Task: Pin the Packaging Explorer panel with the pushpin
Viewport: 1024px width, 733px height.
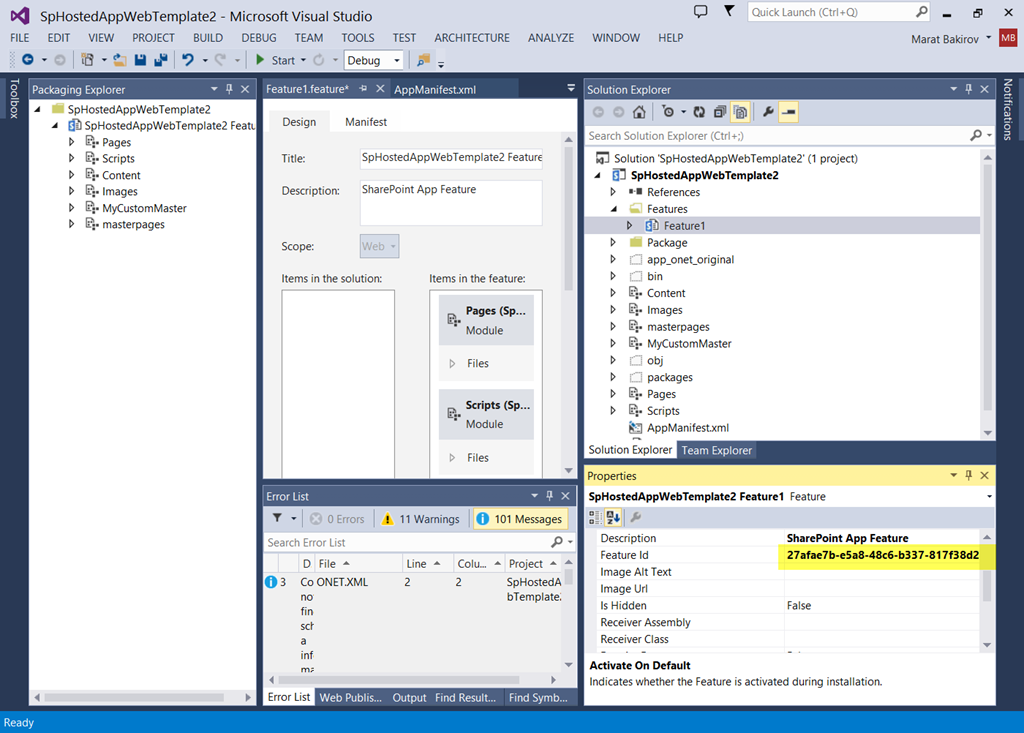Action: point(229,89)
